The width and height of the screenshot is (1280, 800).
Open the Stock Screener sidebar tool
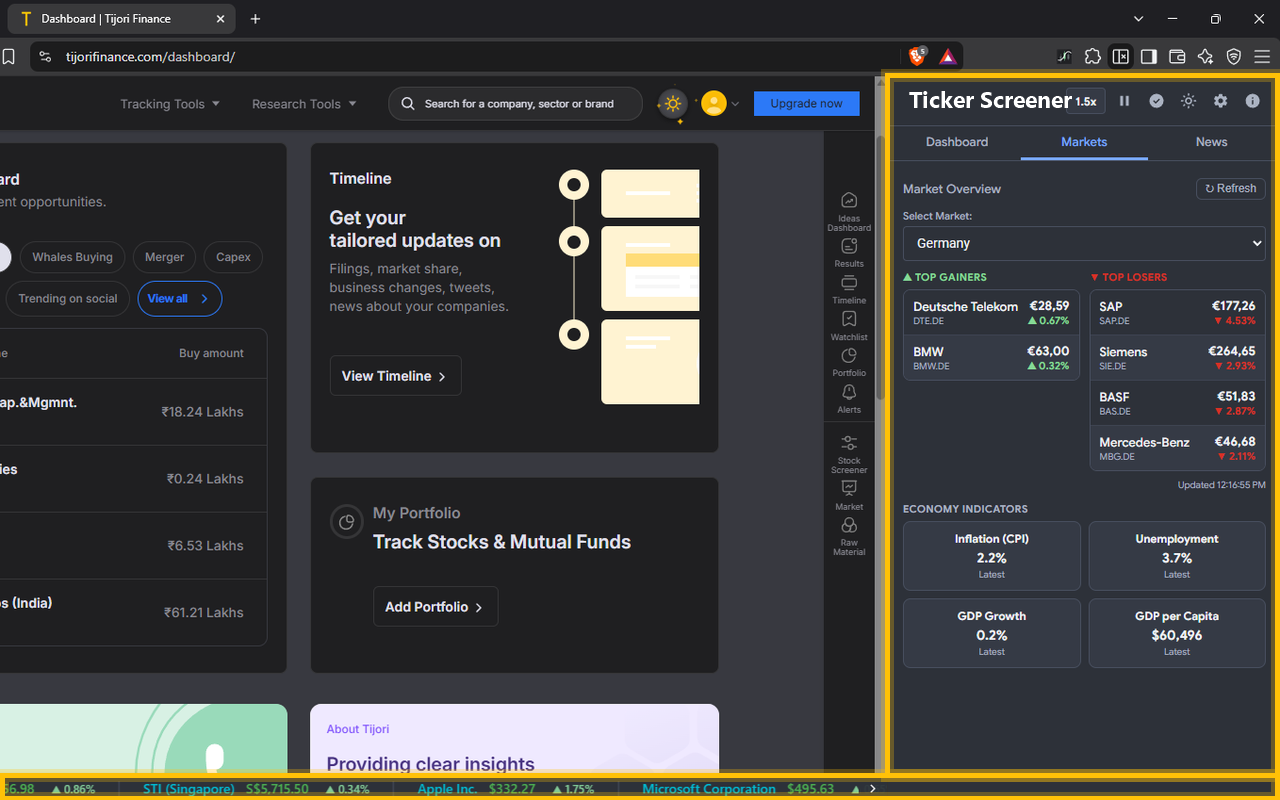click(x=849, y=454)
